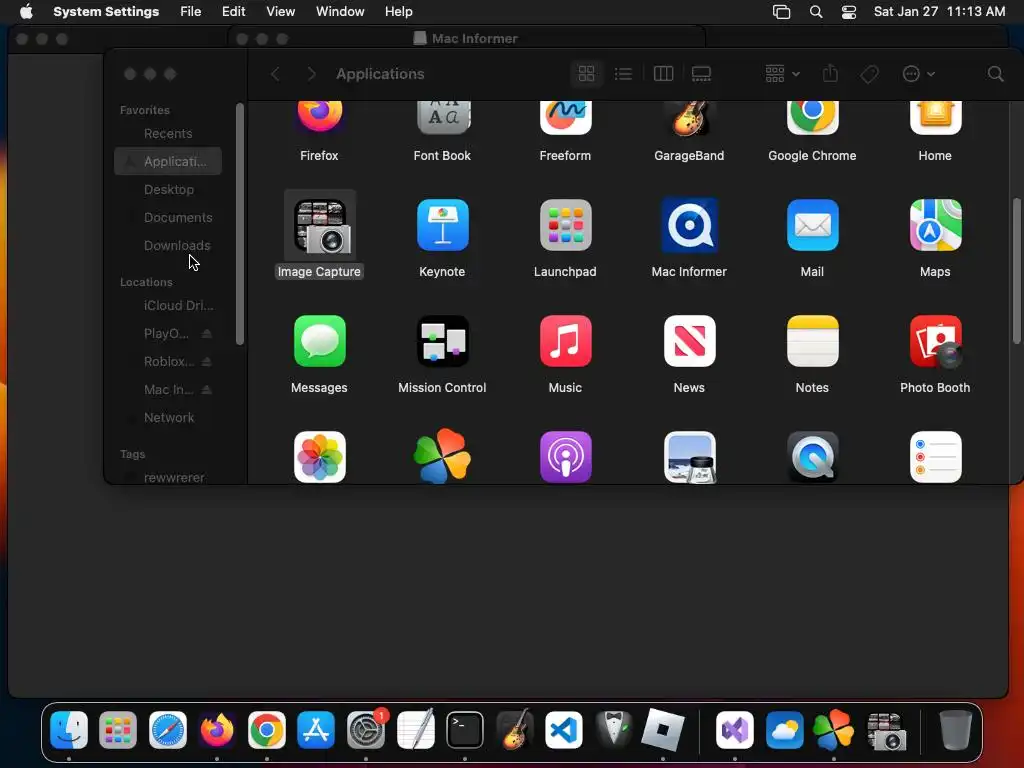
Task: Eject the Roblox volume
Action: 206,361
